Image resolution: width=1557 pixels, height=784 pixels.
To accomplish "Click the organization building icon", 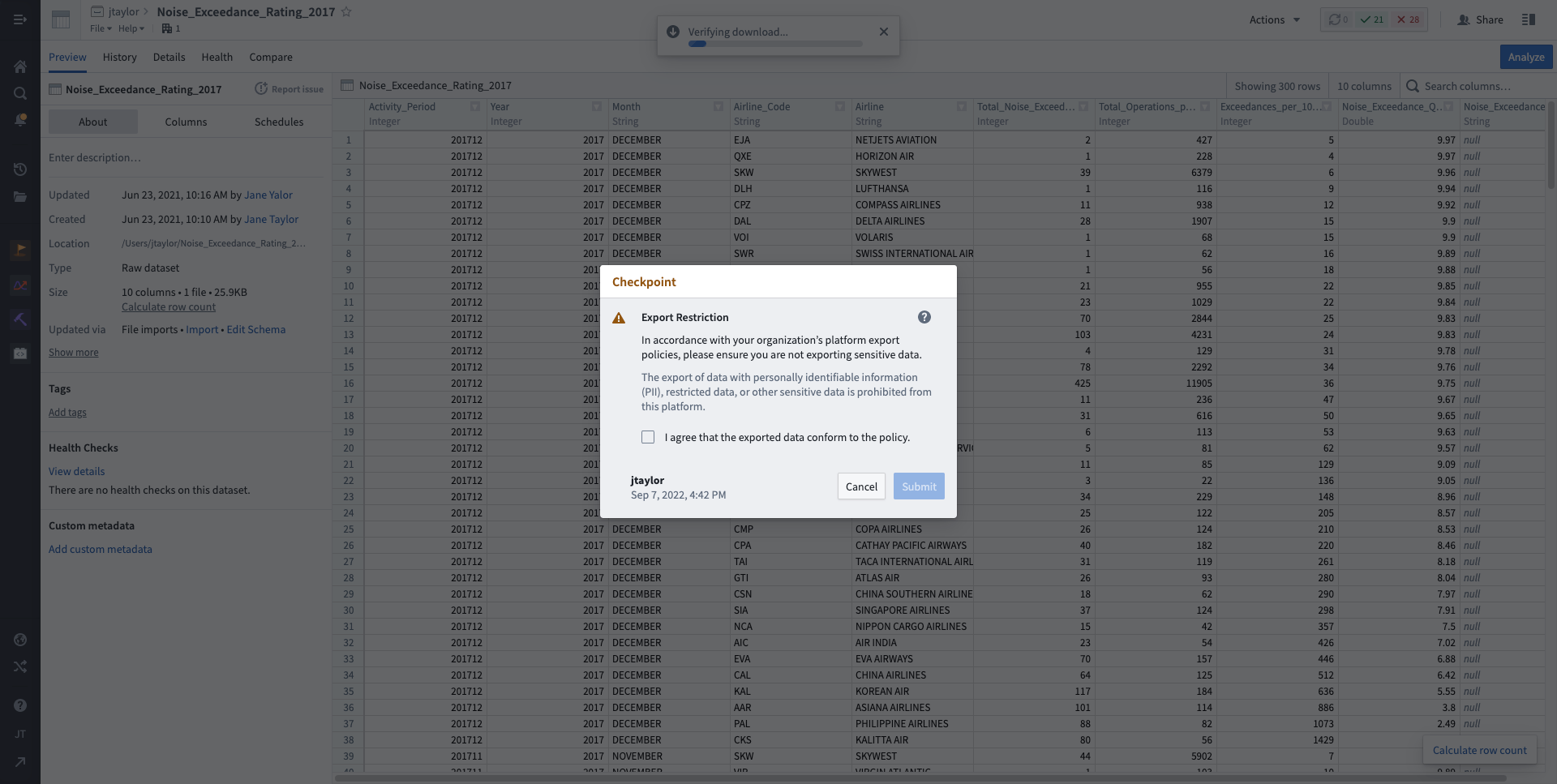I will [166, 28].
